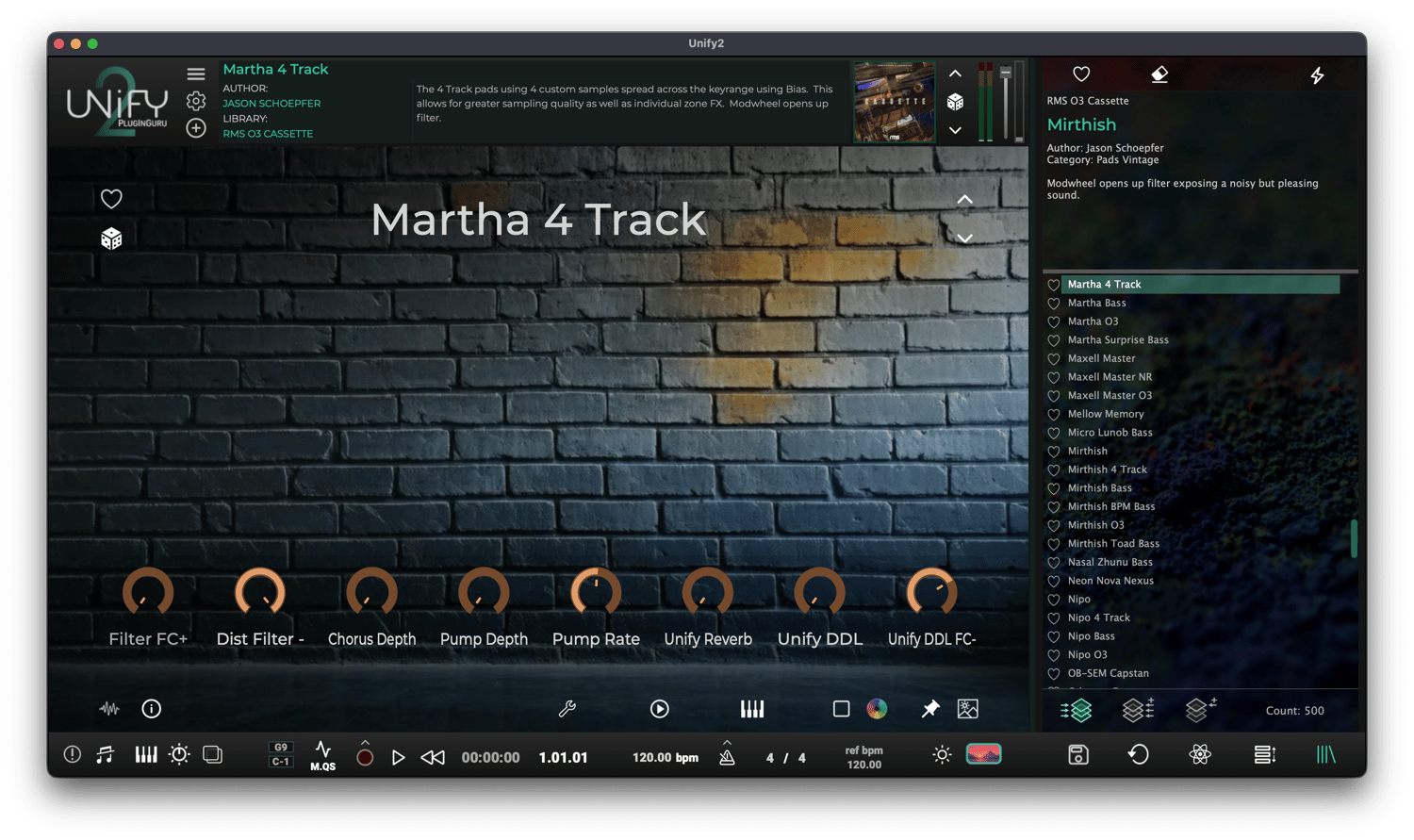The height and width of the screenshot is (840, 1414).
Task: Click the Filter FC+ knob
Action: pos(148,593)
